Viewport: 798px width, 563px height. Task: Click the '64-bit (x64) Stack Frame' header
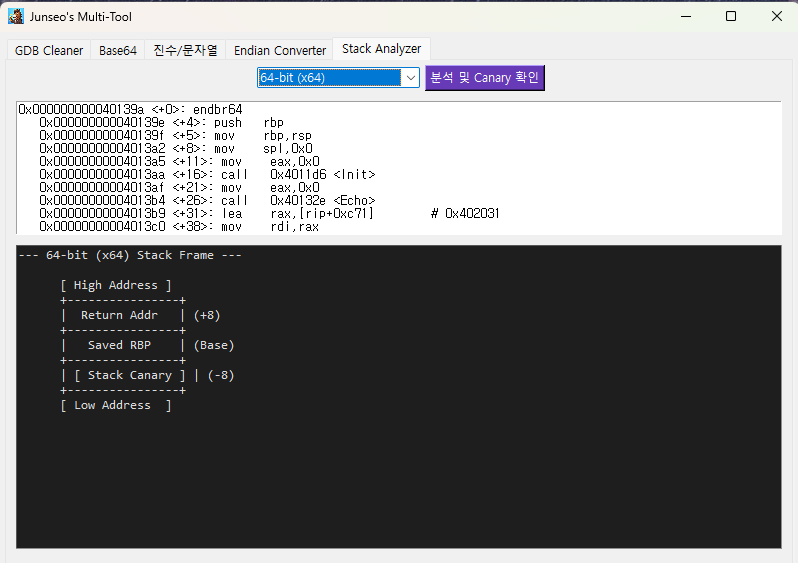pyautogui.click(x=130, y=255)
